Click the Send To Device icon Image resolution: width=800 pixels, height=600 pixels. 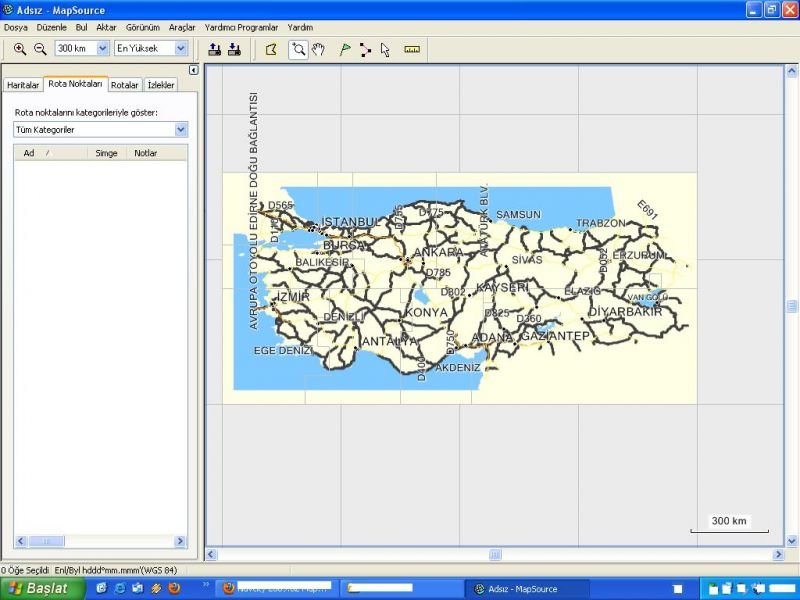pos(215,48)
